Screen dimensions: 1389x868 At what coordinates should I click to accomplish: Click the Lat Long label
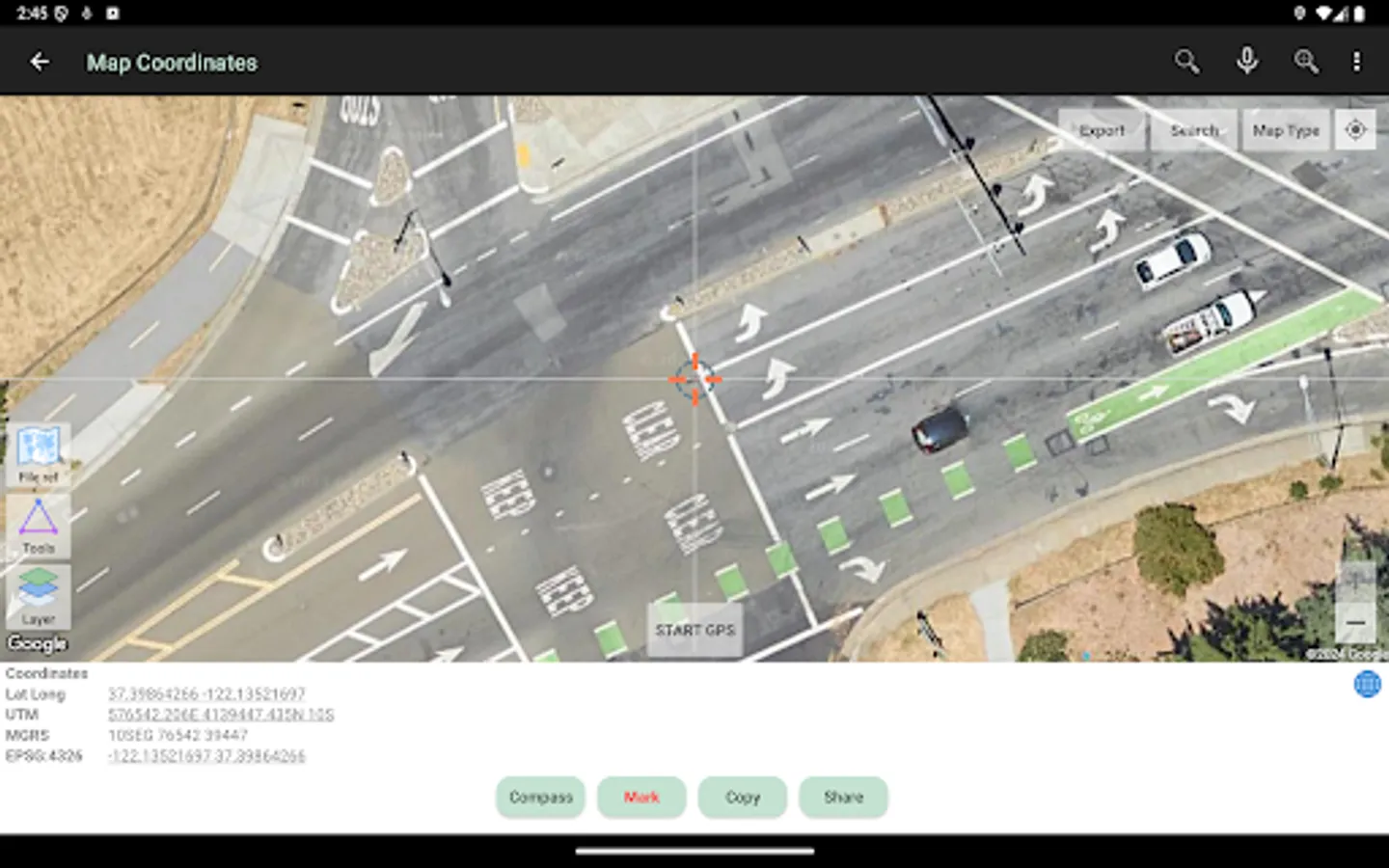coord(36,694)
